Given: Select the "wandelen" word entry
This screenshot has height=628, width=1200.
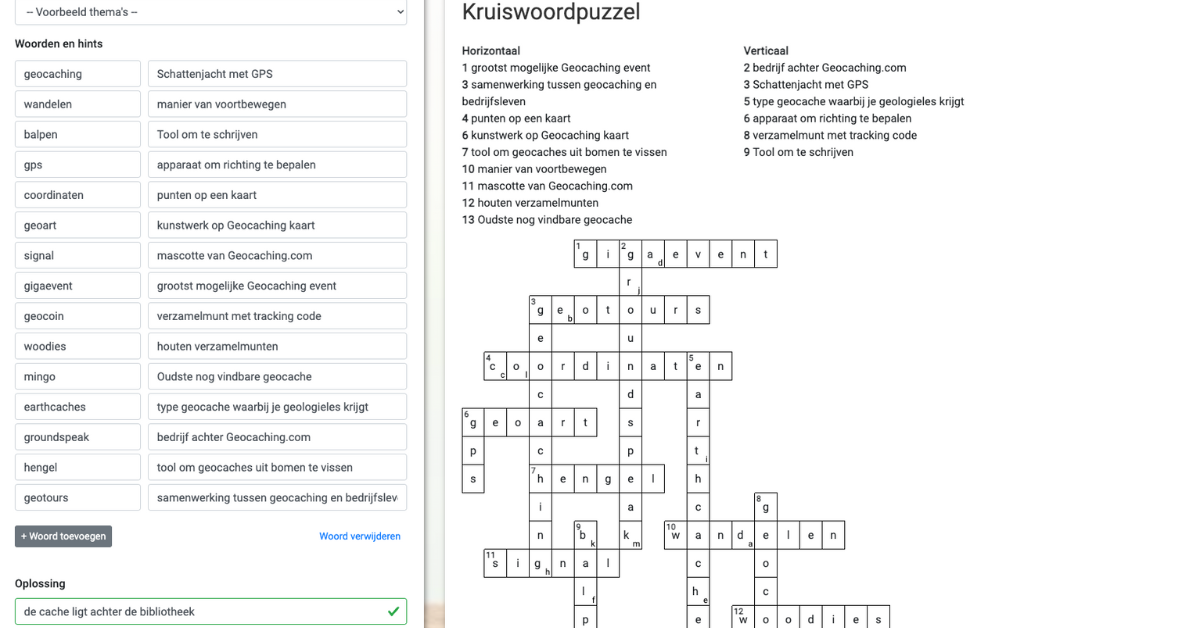Looking at the screenshot, I should (x=77, y=103).
